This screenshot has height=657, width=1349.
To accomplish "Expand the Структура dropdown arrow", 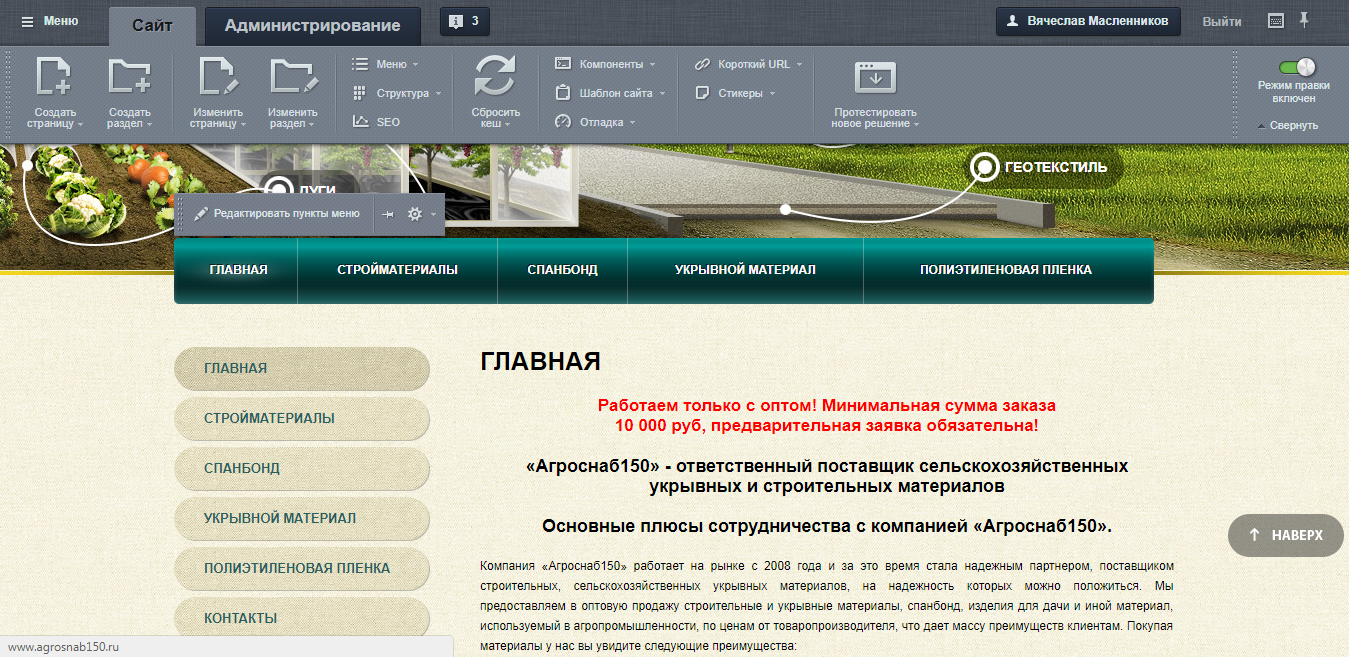I will click(x=438, y=93).
